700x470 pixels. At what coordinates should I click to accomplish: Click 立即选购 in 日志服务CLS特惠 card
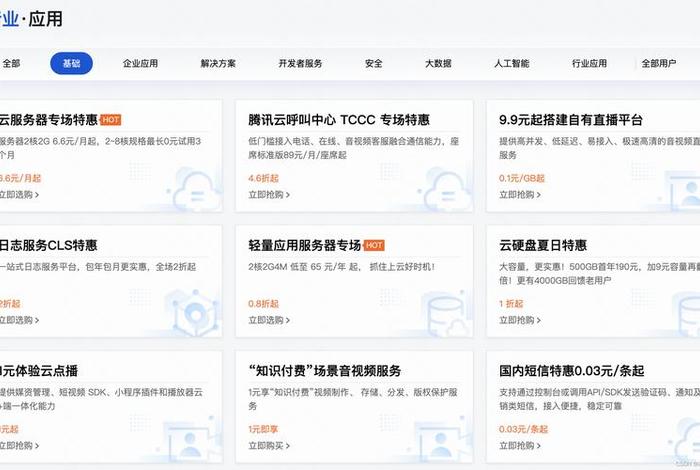[19, 320]
